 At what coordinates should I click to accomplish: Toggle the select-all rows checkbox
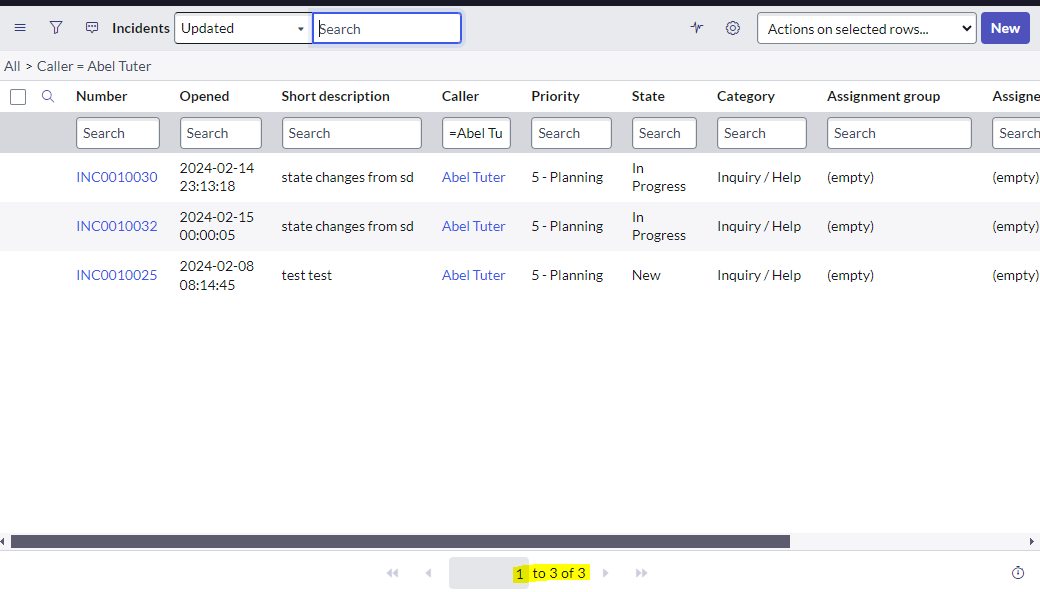(x=17, y=96)
